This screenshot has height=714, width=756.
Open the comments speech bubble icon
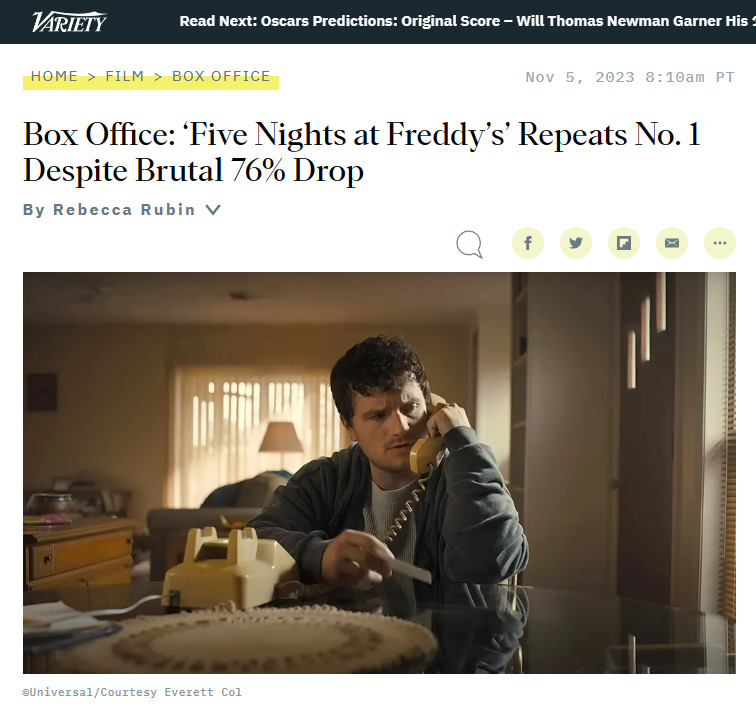click(469, 244)
